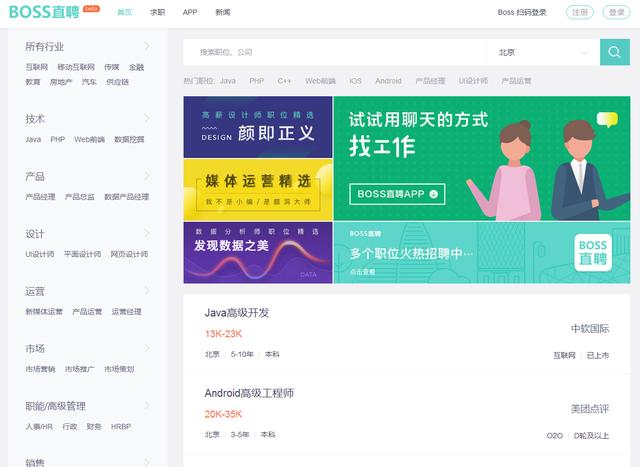Expand the 设计 category arrow
This screenshot has height=467, width=640.
point(147,234)
